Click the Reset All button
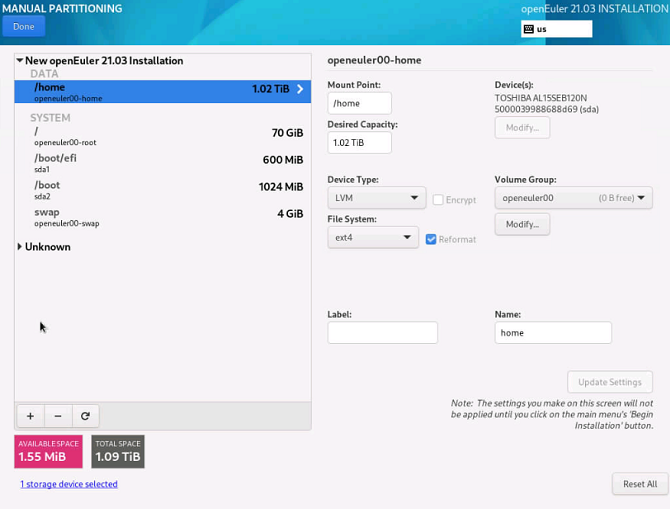The width and height of the screenshot is (670, 509). tap(639, 484)
